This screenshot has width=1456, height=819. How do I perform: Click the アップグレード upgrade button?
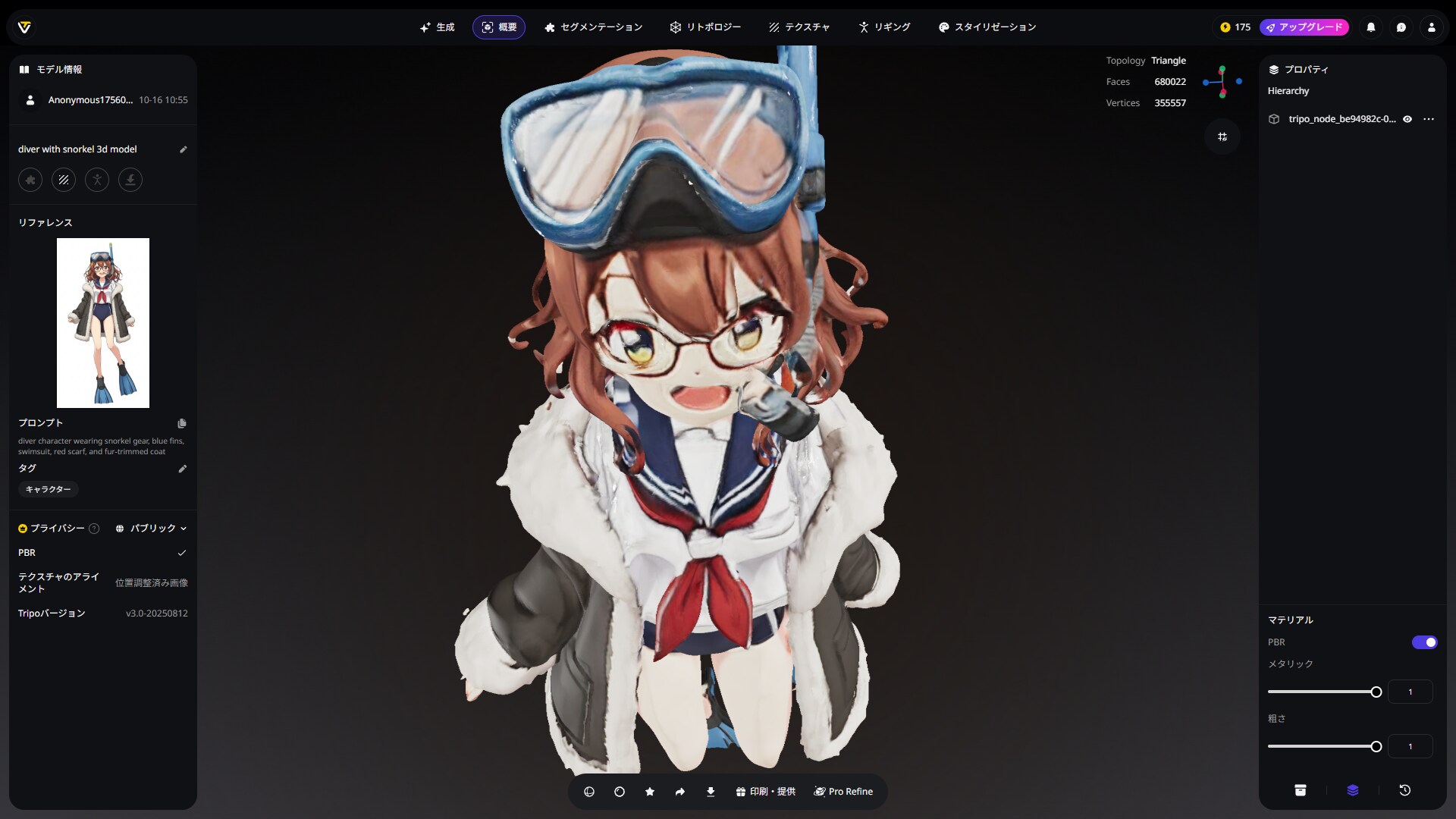[1304, 27]
